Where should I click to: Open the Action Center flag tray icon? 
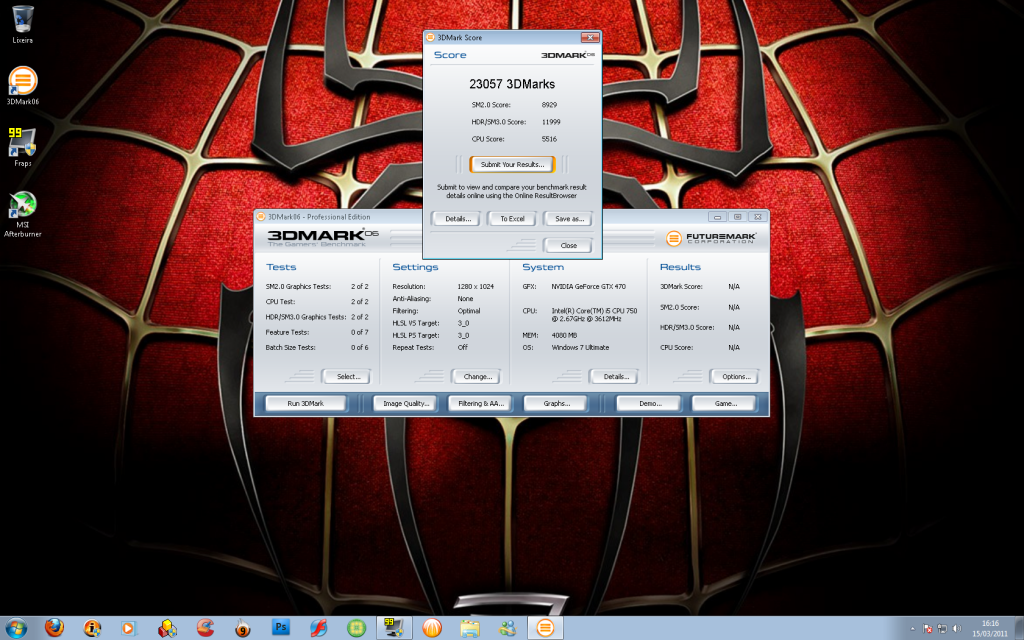(927, 629)
